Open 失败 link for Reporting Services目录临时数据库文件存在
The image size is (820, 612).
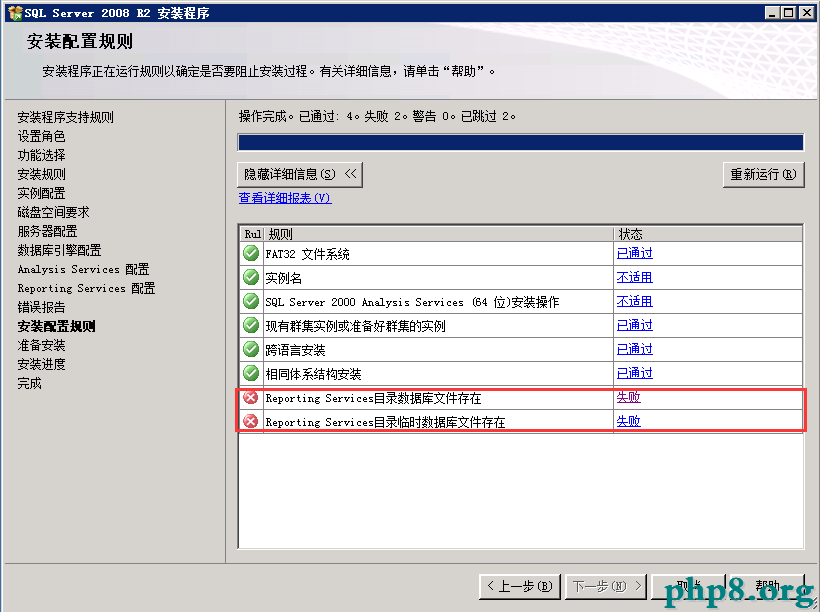click(x=629, y=421)
